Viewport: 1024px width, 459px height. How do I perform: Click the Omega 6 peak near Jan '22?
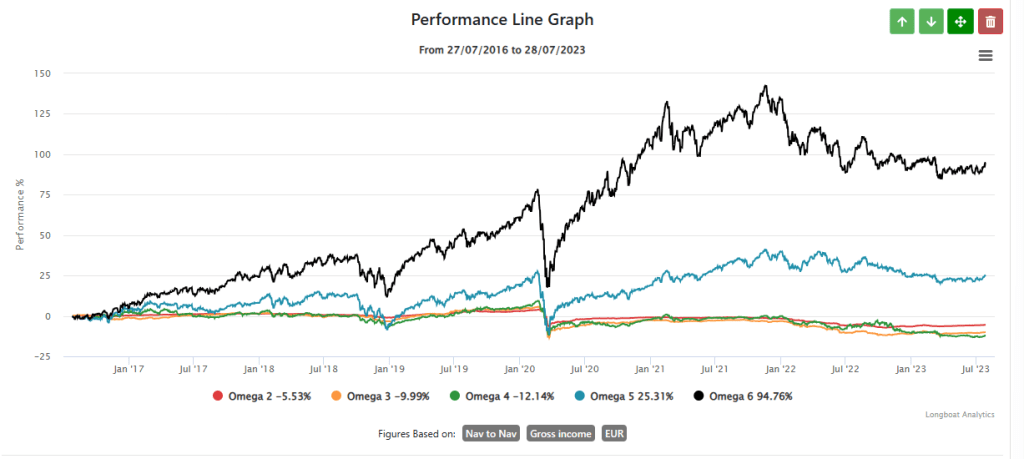[x=765, y=87]
